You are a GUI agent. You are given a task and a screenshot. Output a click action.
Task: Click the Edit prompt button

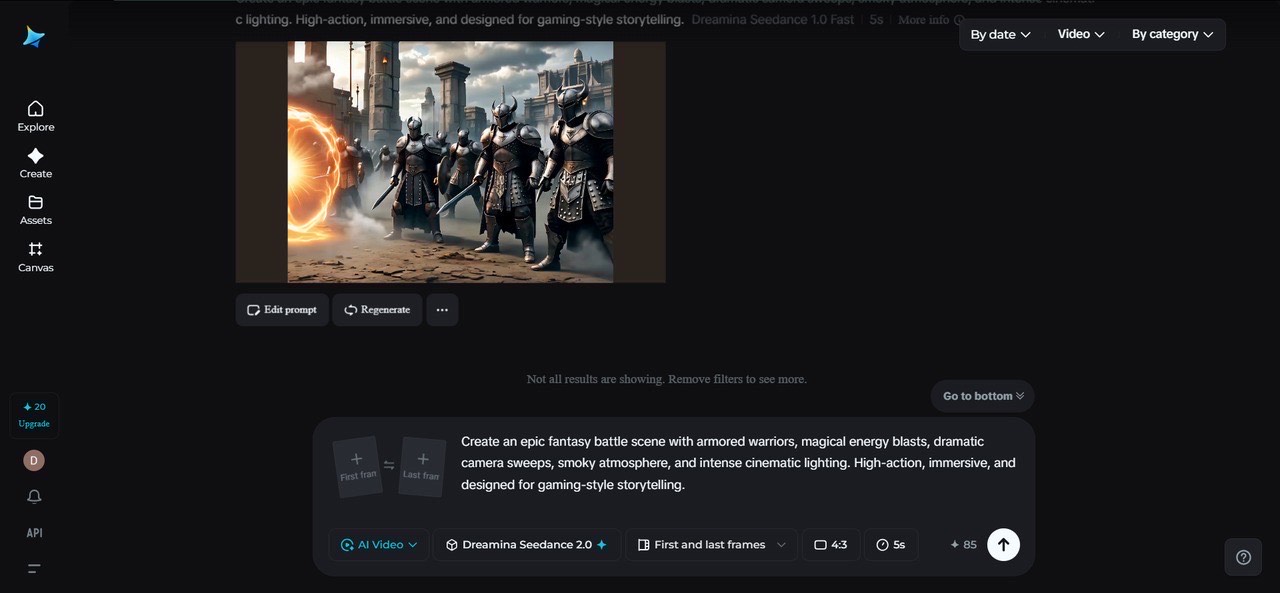click(282, 310)
